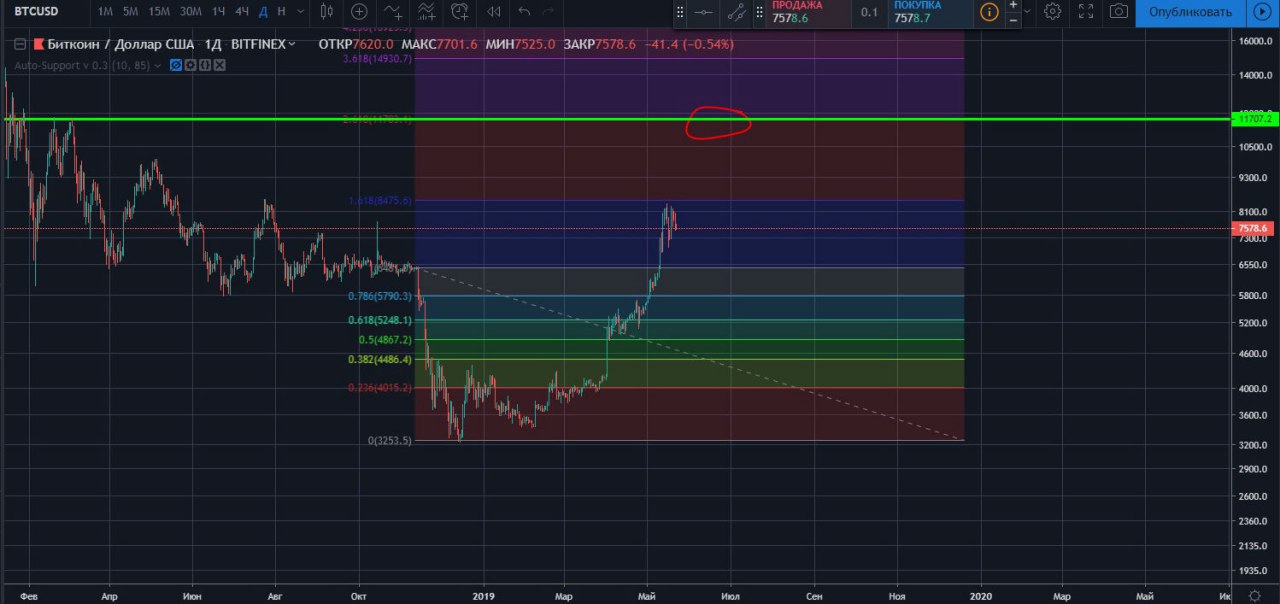Open the financials/strategy templates icon

[427, 11]
